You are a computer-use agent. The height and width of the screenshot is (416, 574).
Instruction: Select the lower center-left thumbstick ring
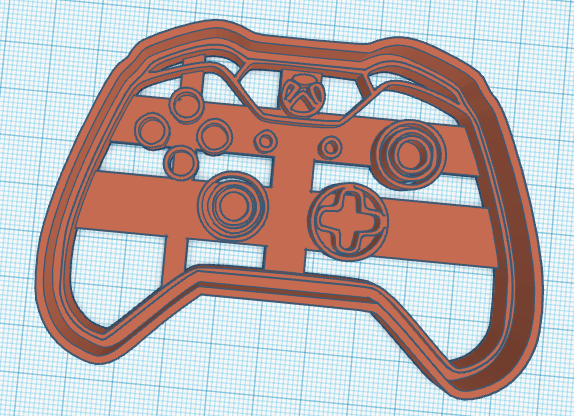click(x=233, y=205)
